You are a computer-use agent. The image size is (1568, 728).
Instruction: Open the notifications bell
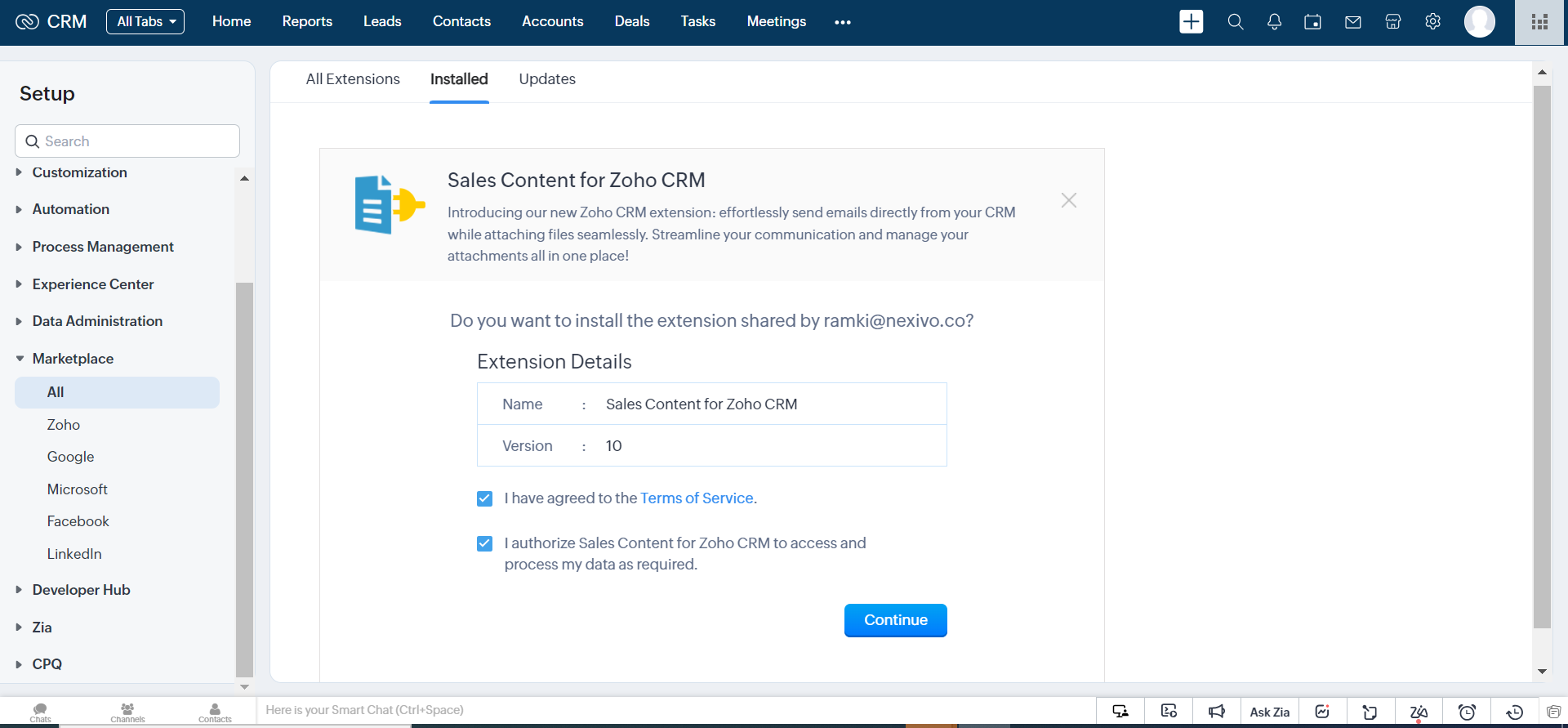tap(1274, 22)
